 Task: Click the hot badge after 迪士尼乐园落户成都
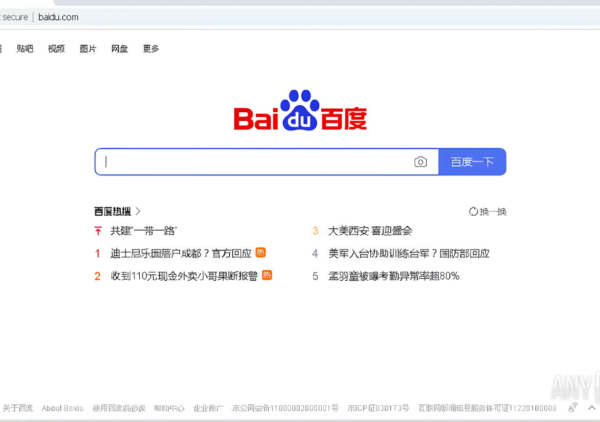point(261,253)
